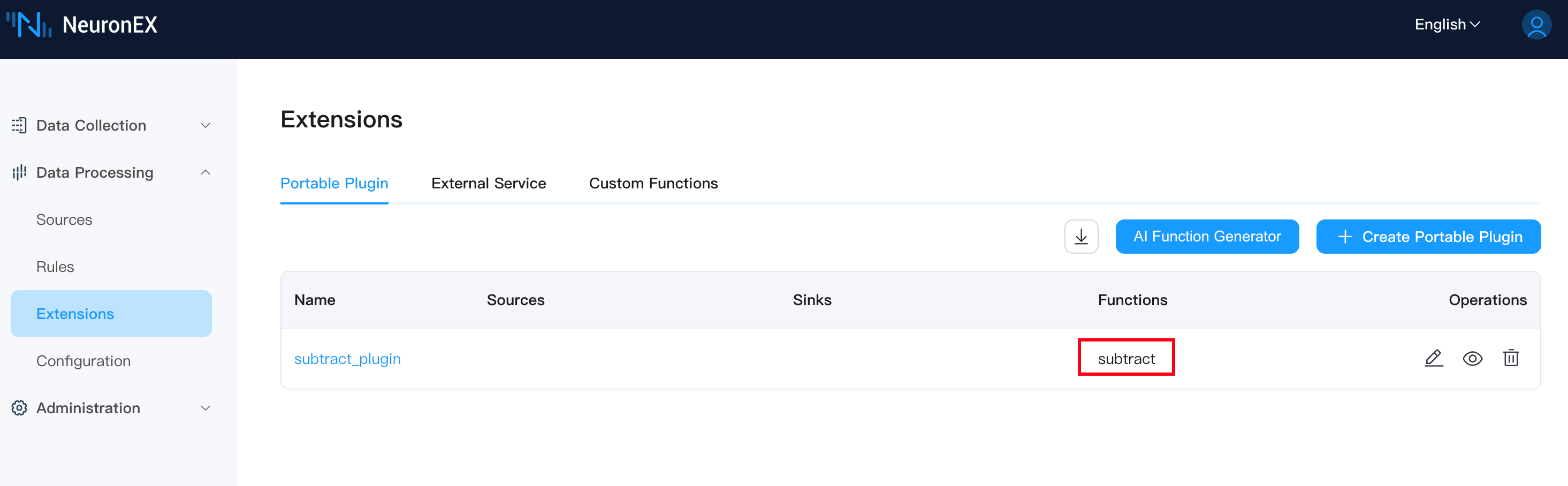Open the user profile avatar

pos(1535,25)
